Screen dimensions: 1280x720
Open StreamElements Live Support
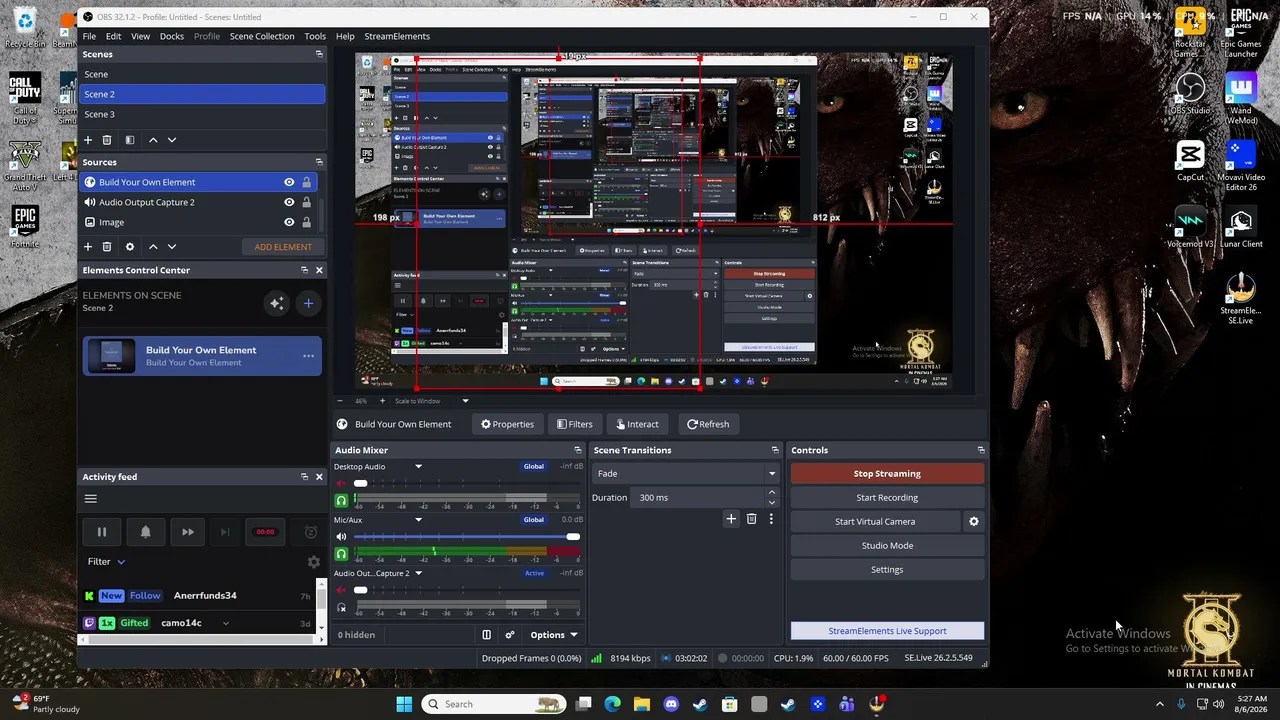click(x=887, y=631)
